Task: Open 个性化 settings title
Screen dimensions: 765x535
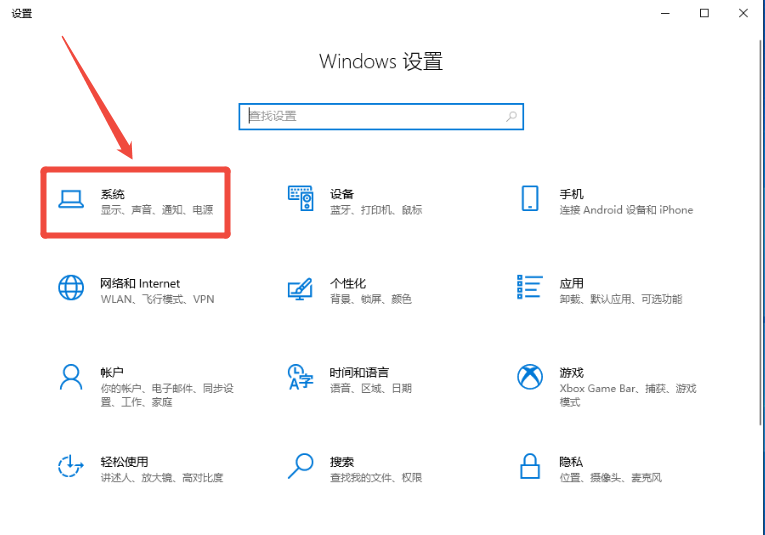Action: coord(348,283)
